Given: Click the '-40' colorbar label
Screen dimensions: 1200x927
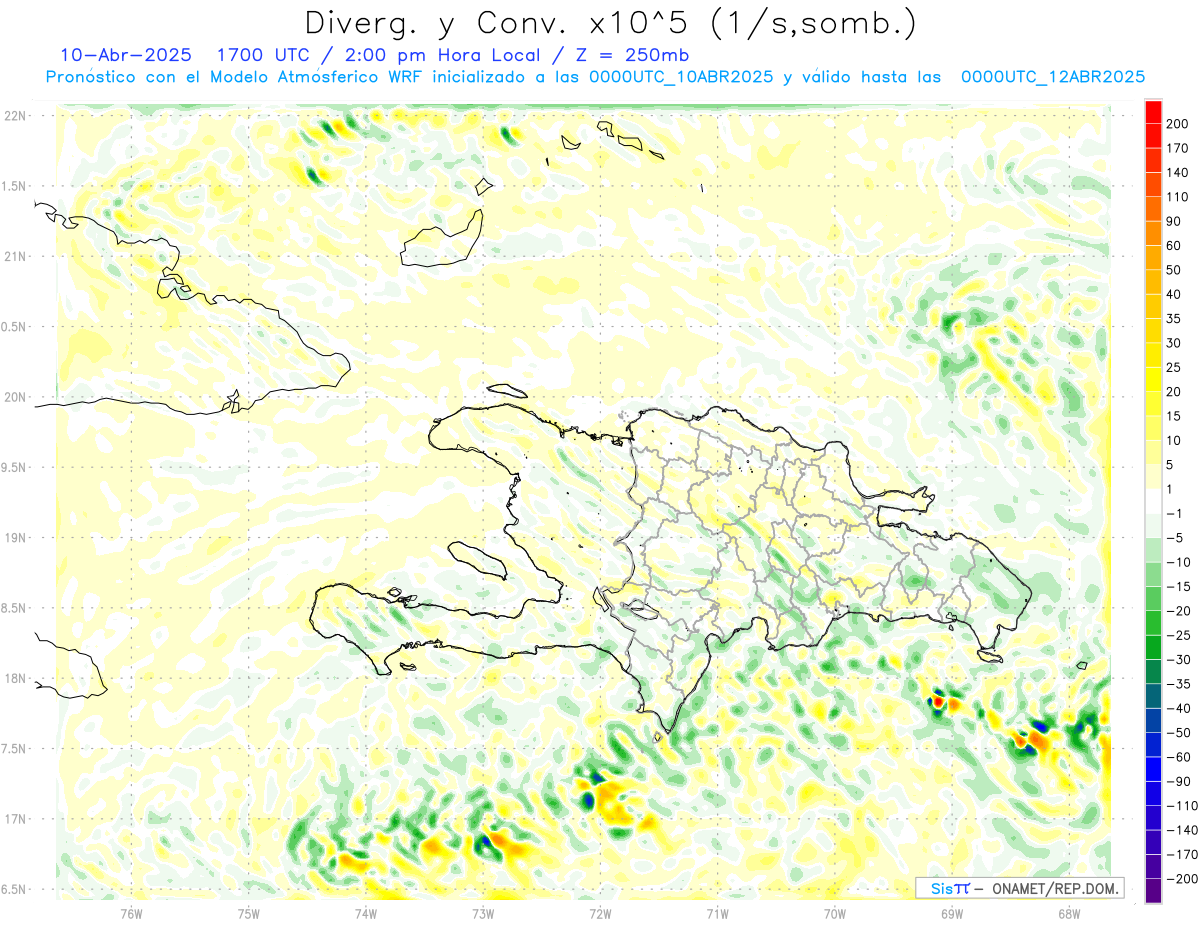Looking at the screenshot, I should coord(1179,708).
